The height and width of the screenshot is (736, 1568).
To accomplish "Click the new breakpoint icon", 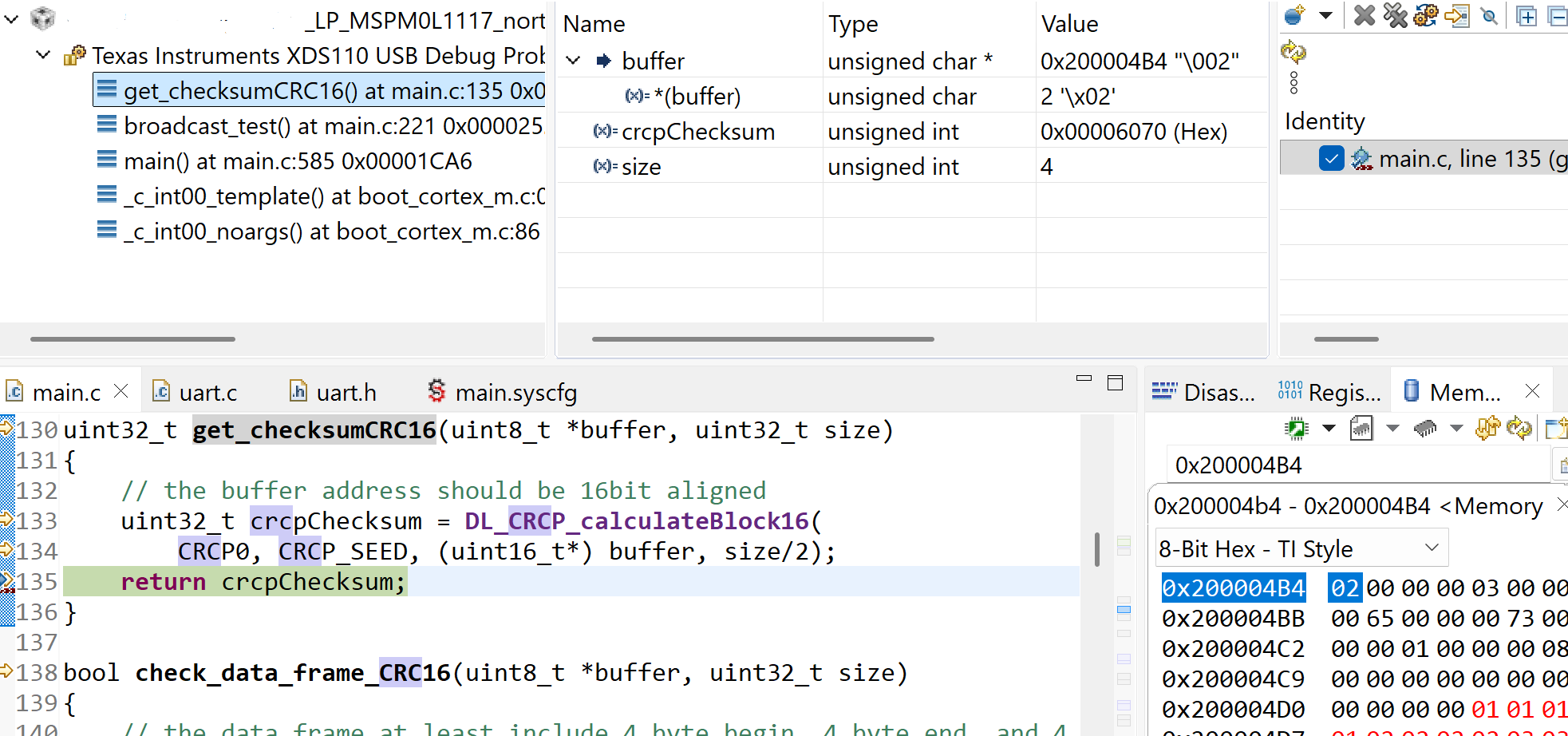I will coord(1294,15).
